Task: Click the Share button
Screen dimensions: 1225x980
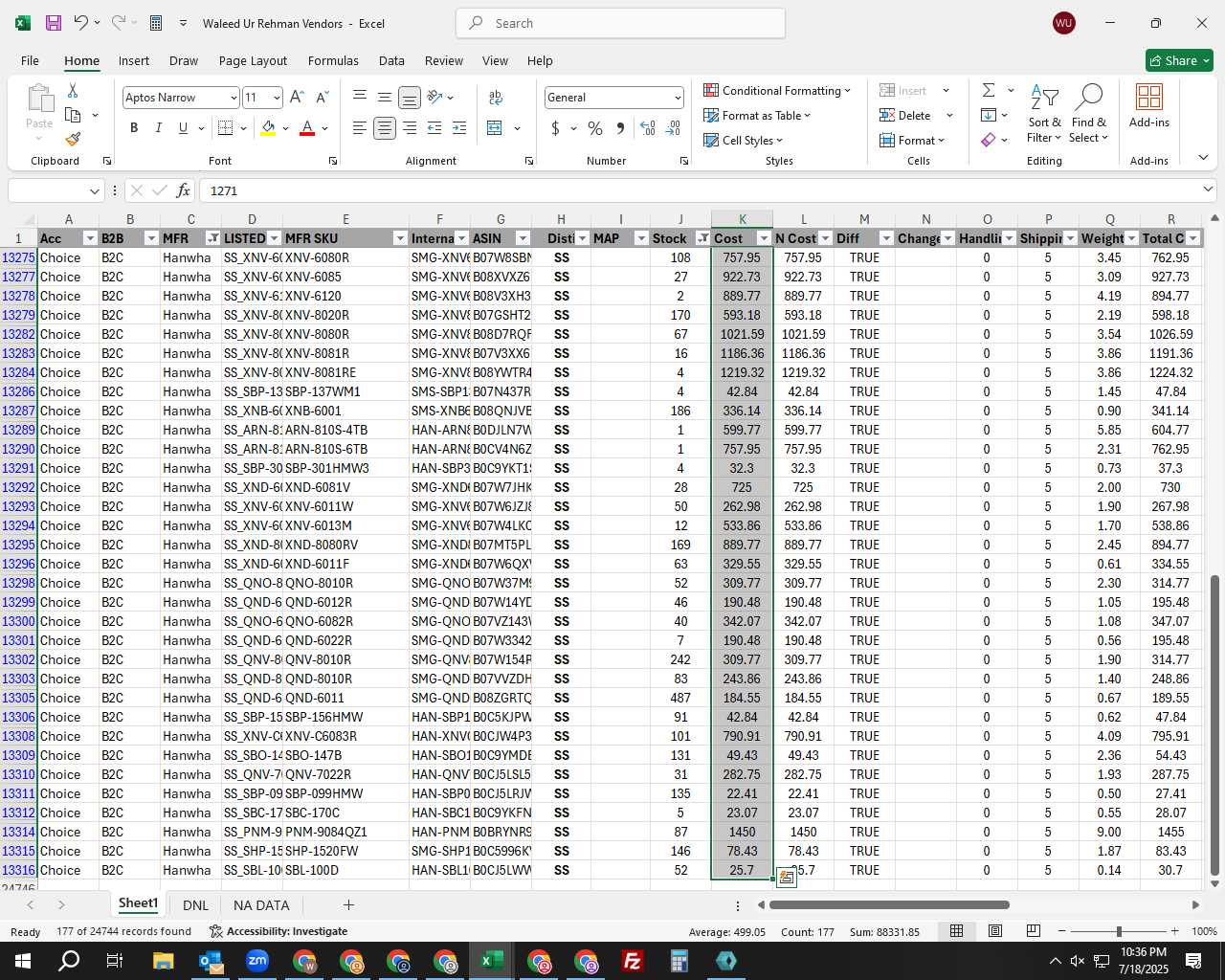Action: coord(1179,60)
